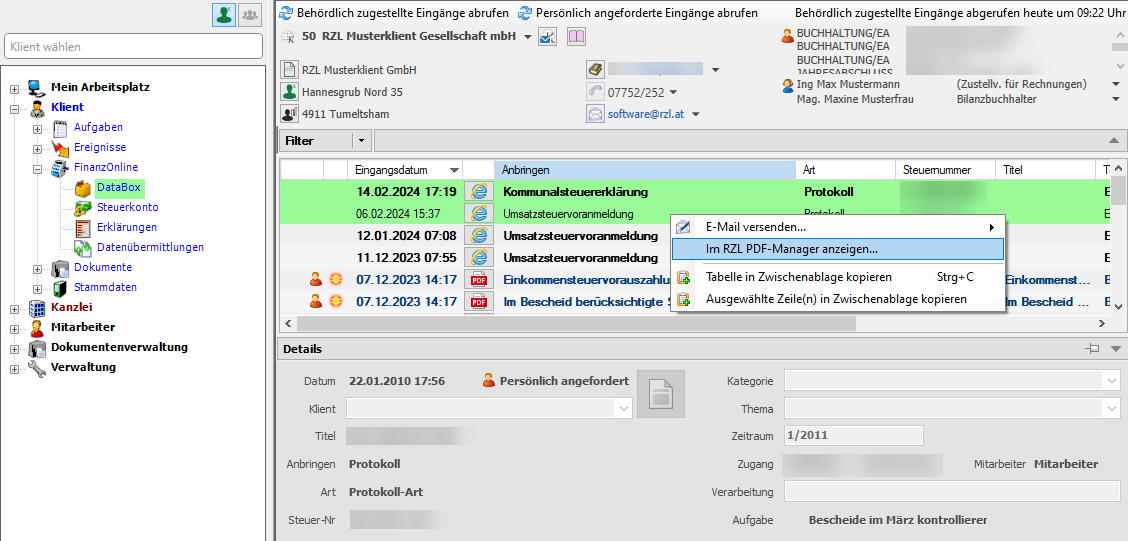1128x541 pixels.
Task: Collapse the FinanzOnline tree node
Action: tap(38, 168)
